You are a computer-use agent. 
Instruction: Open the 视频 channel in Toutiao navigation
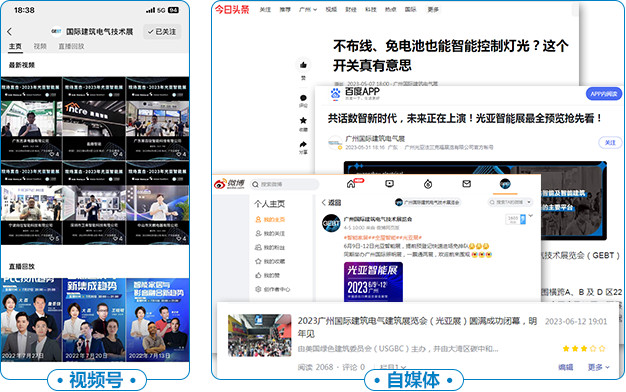[x=331, y=10]
